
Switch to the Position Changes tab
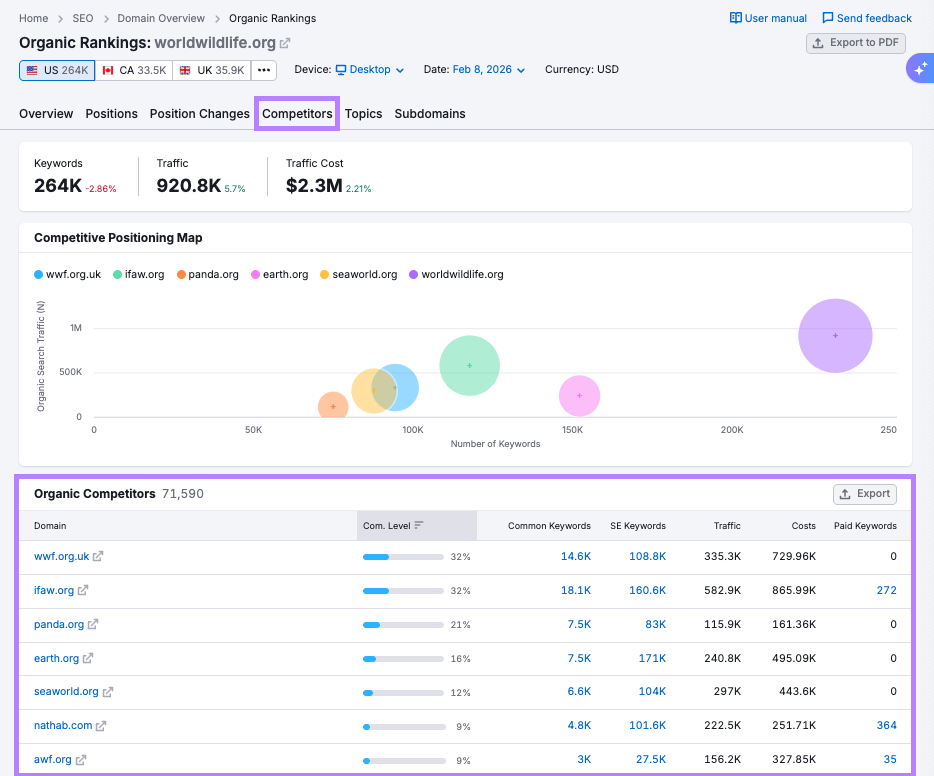[x=199, y=114]
